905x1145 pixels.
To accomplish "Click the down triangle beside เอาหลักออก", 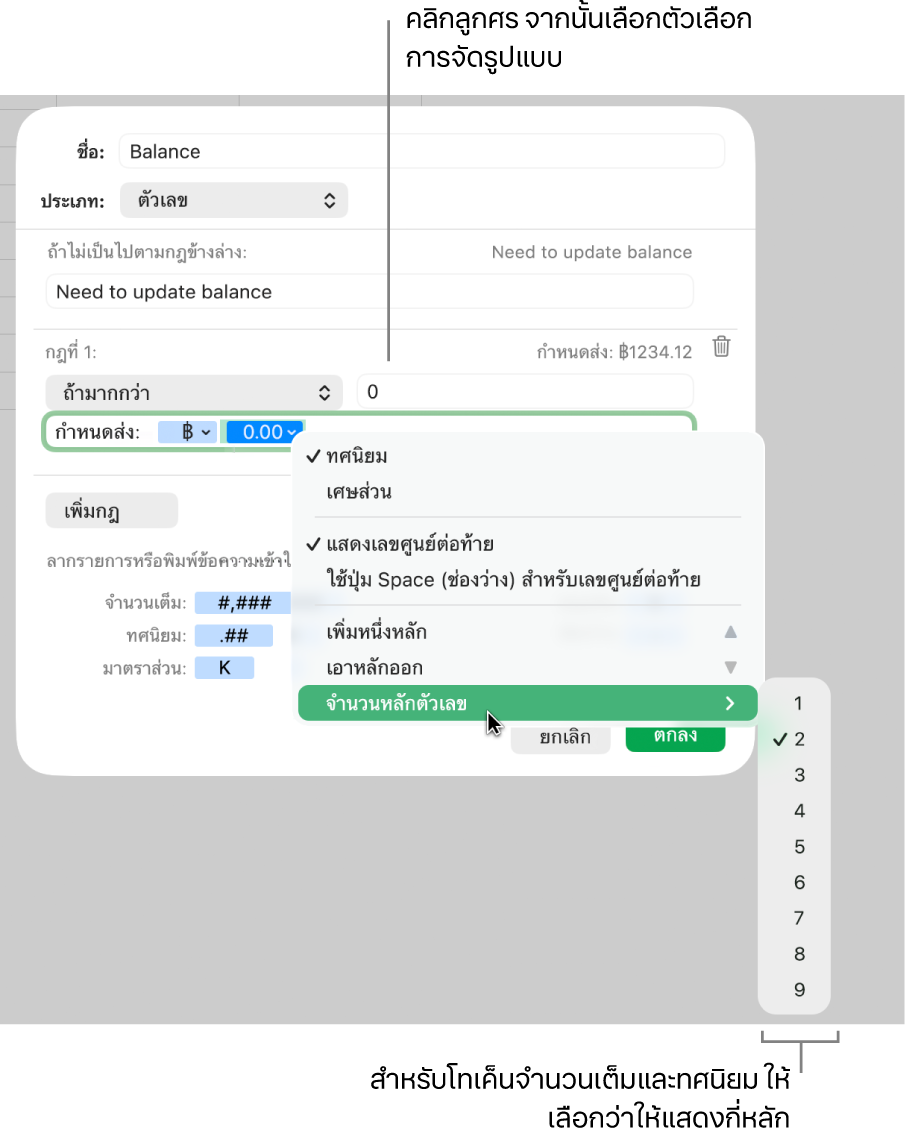I will tap(730, 667).
